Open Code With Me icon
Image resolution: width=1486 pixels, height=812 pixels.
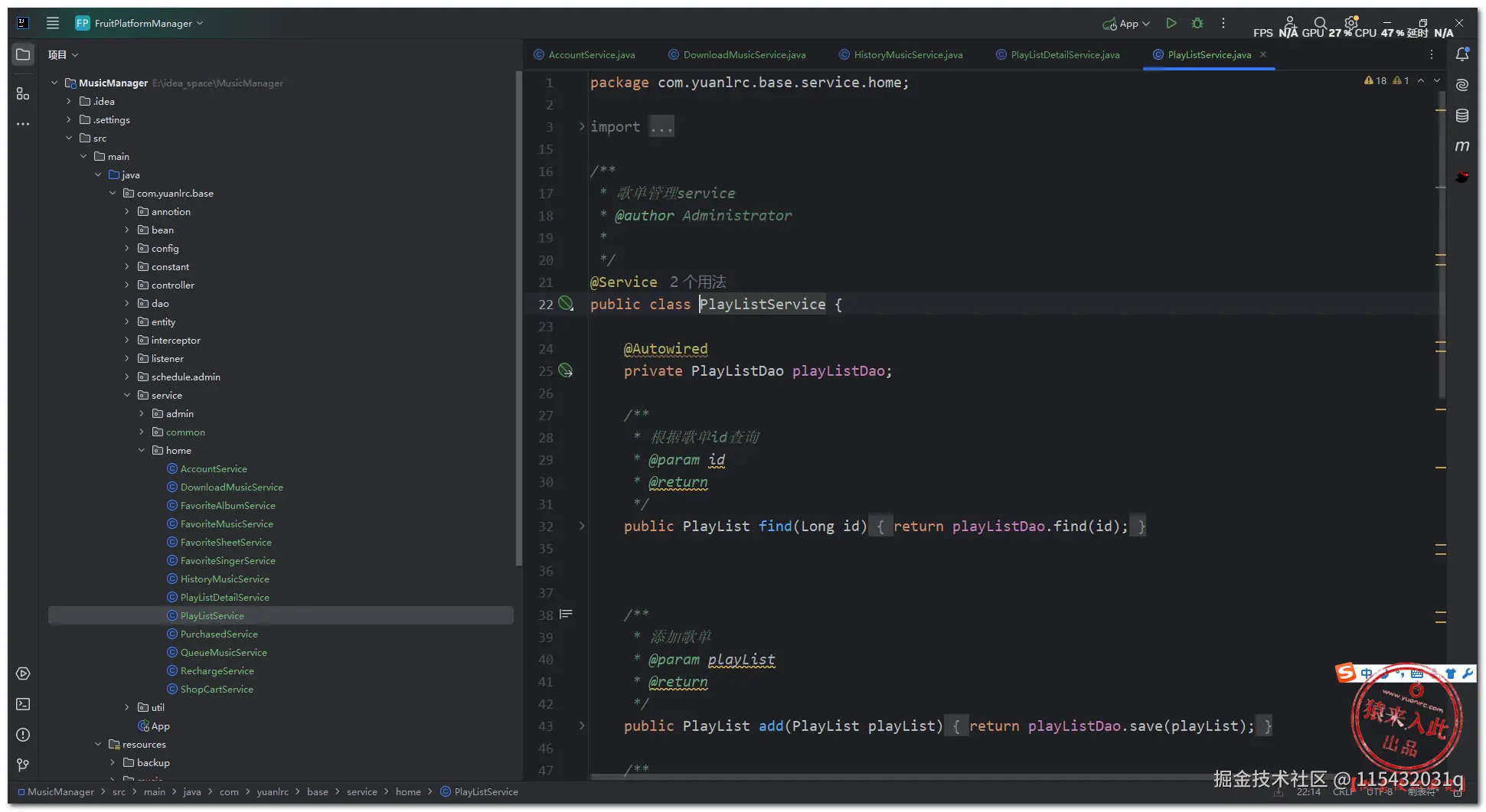[x=1290, y=23]
